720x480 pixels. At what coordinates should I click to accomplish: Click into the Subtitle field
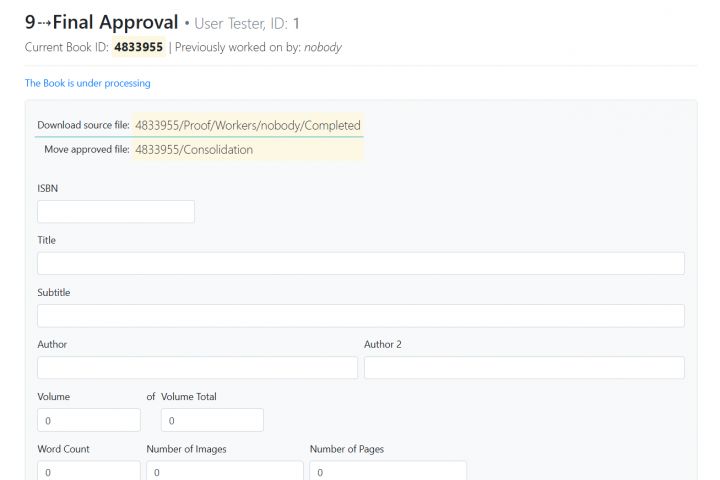tap(360, 316)
